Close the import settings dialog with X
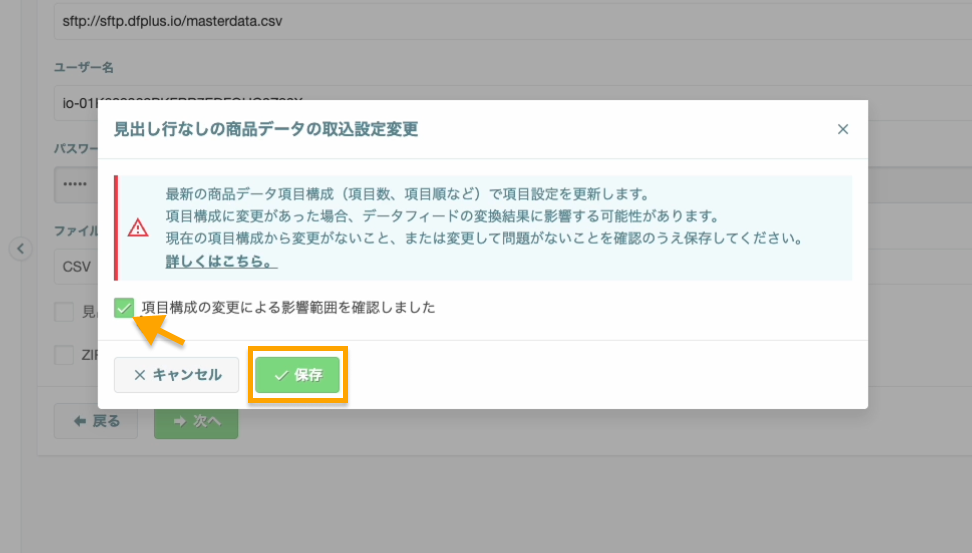The image size is (972, 553). coord(842,129)
